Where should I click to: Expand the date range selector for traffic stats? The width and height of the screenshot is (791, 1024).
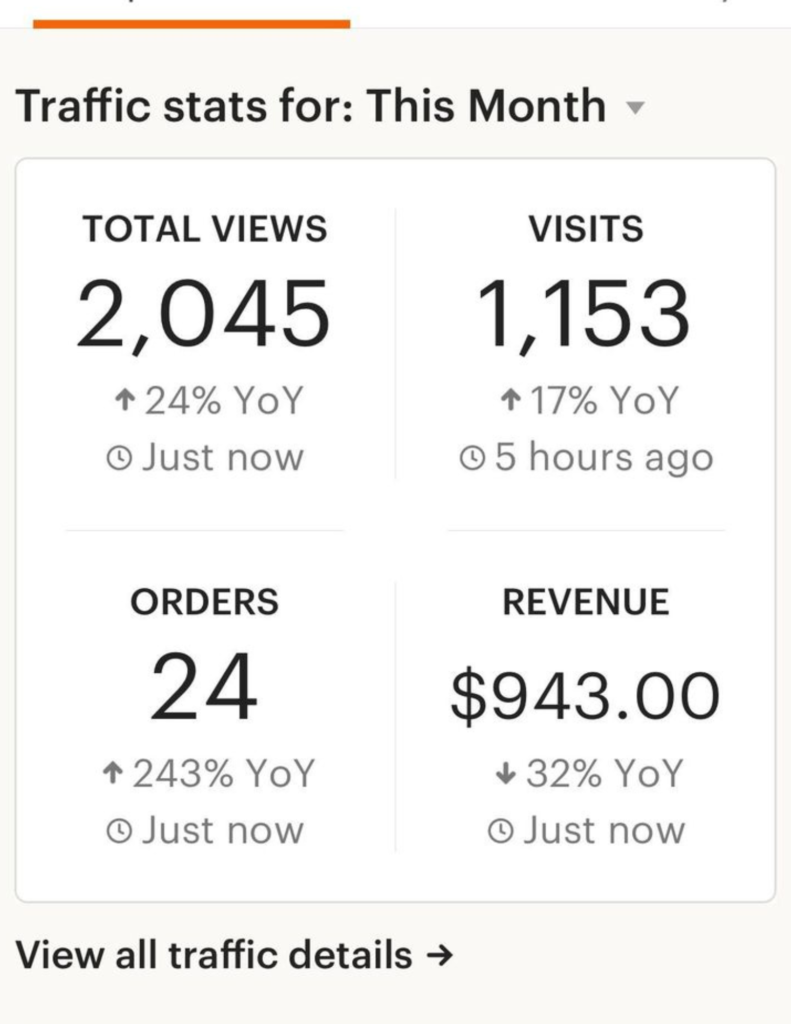637,106
